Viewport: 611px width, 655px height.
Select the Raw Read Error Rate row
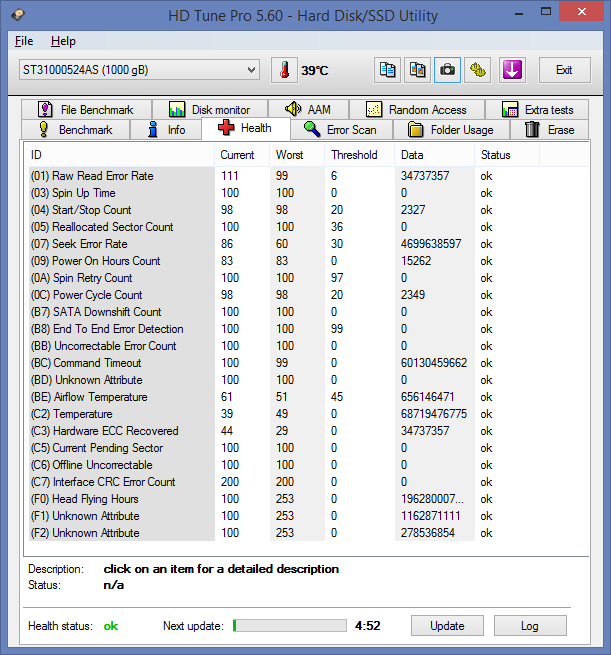coord(284,176)
